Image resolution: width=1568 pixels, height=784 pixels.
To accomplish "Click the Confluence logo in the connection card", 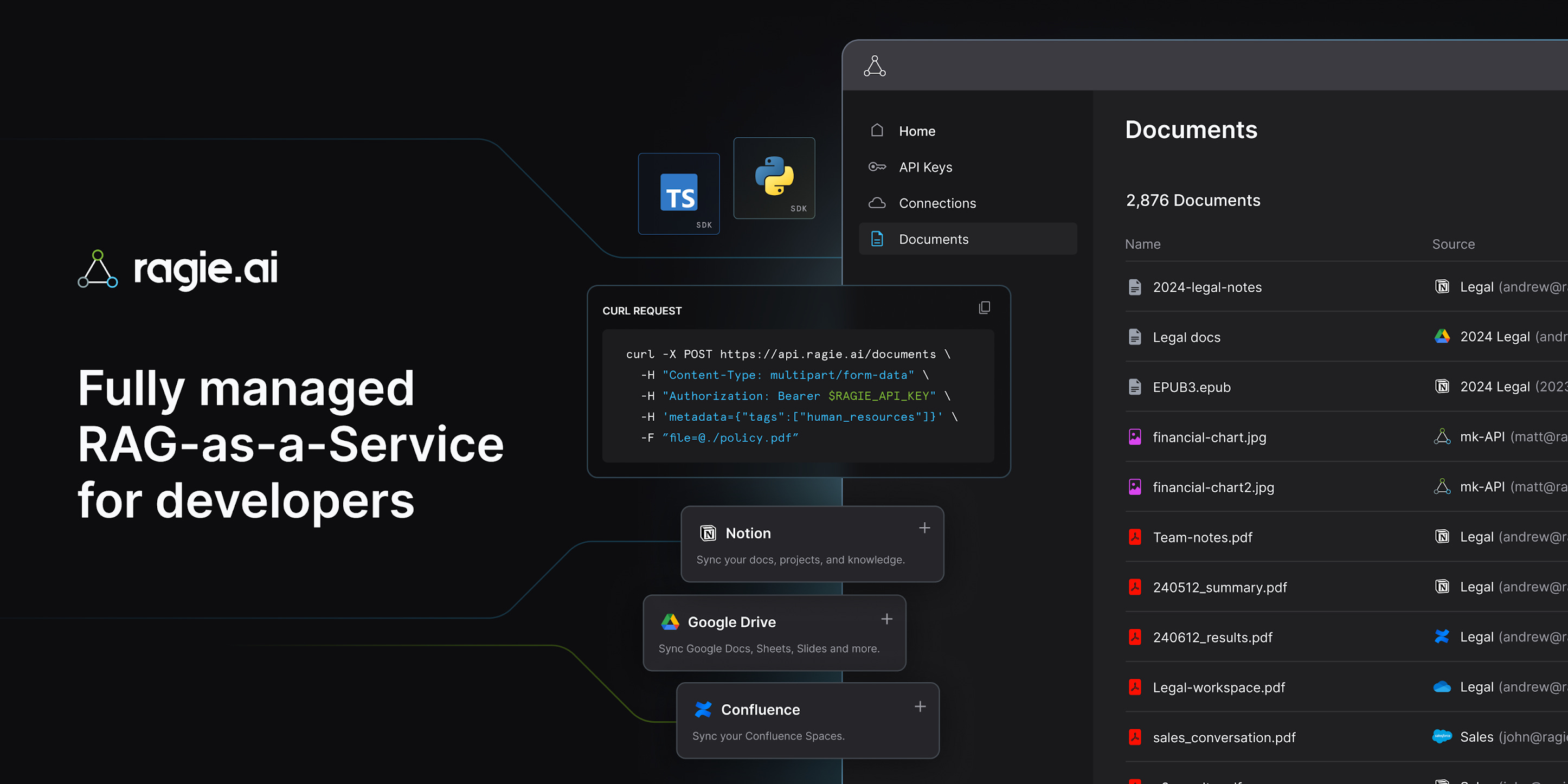I will 703,709.
